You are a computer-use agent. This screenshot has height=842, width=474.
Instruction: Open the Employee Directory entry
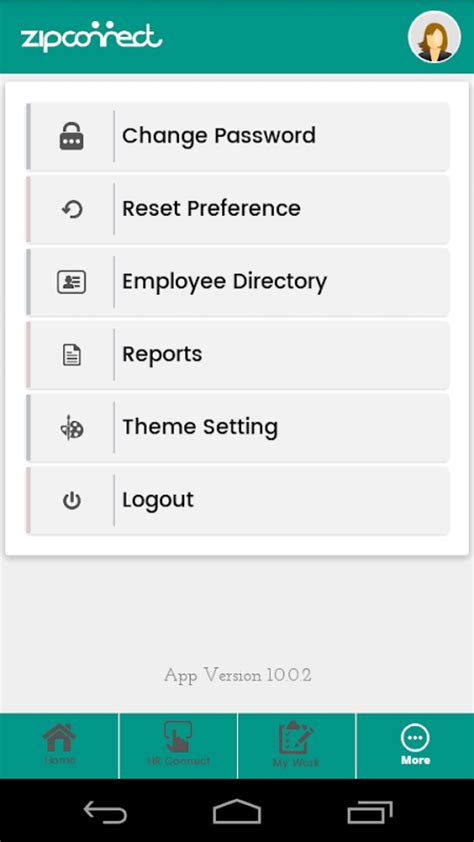pos(238,282)
